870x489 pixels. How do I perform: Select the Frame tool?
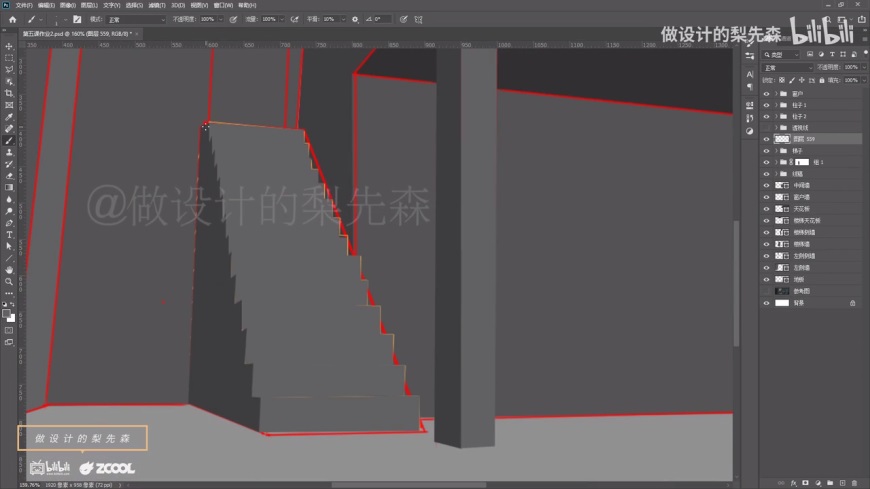[x=9, y=105]
